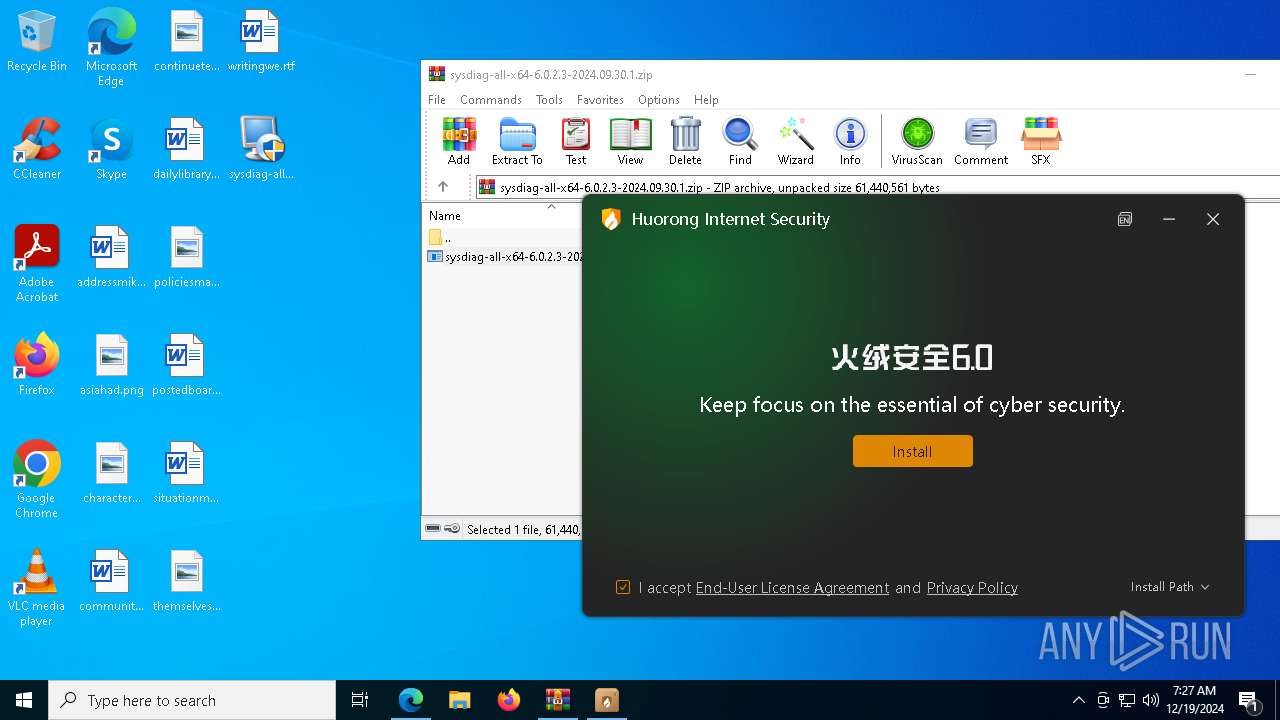Select asiahad.png file on desktop
This screenshot has width=1280, height=720.
[112, 365]
